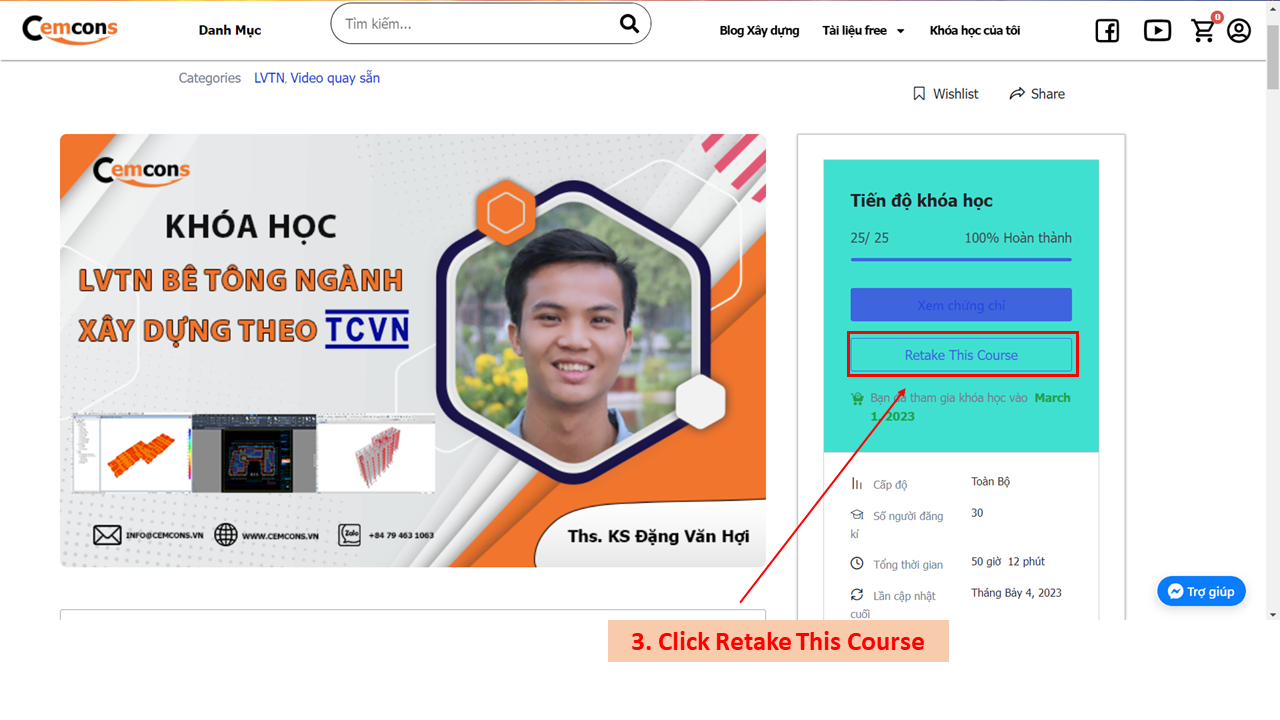This screenshot has height=720, width=1280.
Task: Open the LVTN category link
Action: click(x=269, y=78)
